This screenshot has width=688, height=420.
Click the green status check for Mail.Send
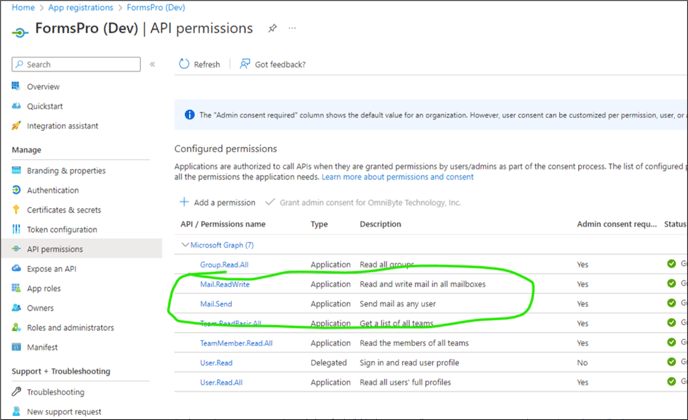671,303
